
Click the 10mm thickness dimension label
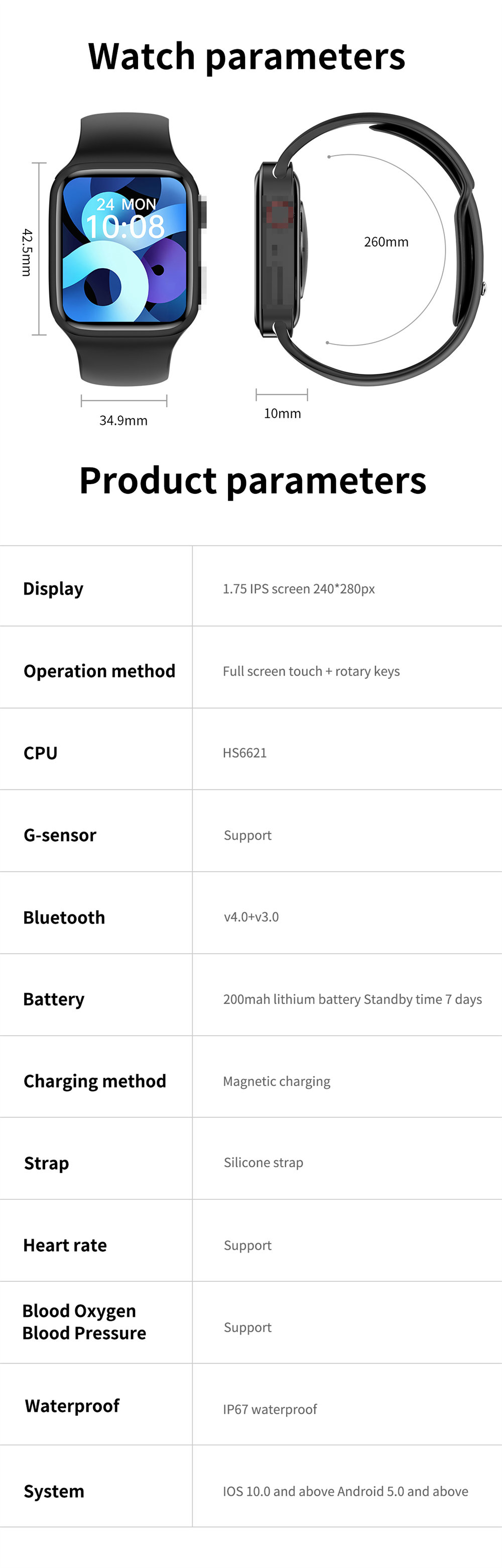[282, 413]
